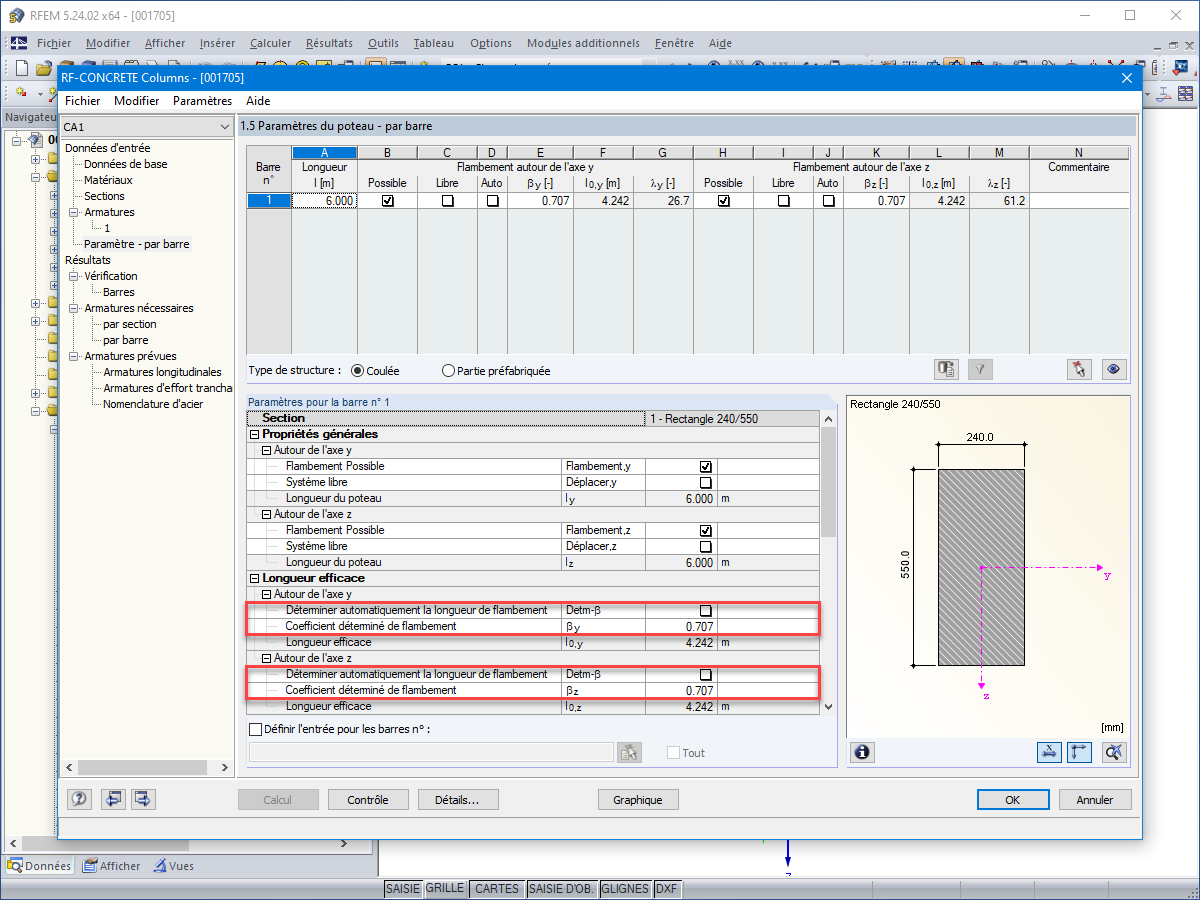This screenshot has height=900, width=1200.
Task: Collapse Vérification tree node
Action: pos(73,276)
